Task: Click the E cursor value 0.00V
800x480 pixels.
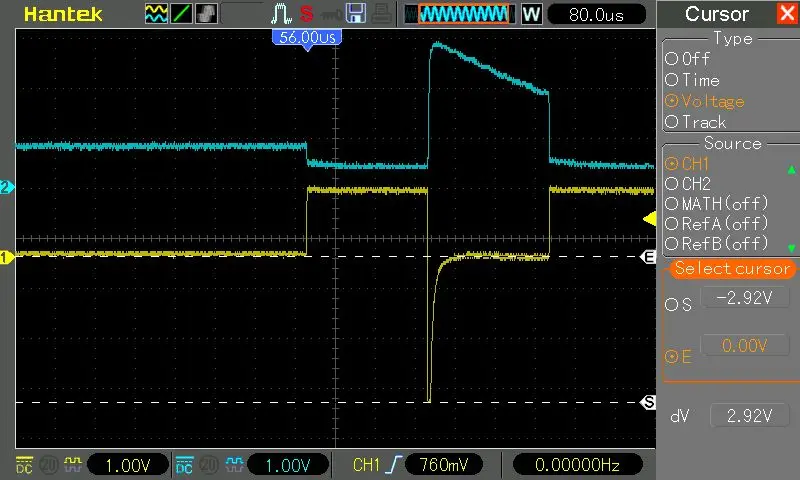Action: coord(745,345)
